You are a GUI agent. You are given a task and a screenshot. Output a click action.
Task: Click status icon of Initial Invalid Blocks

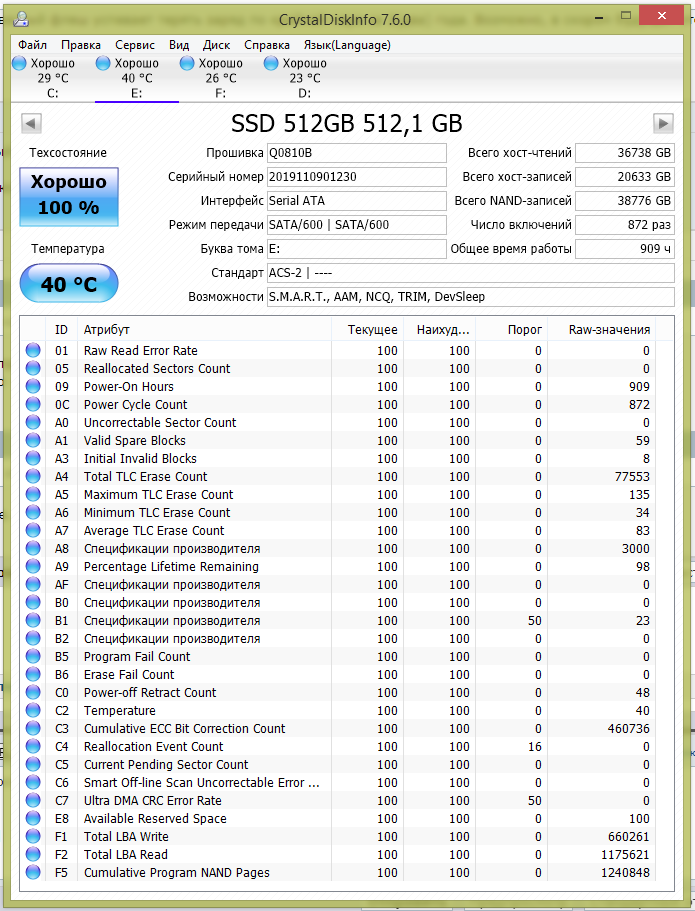[33, 458]
